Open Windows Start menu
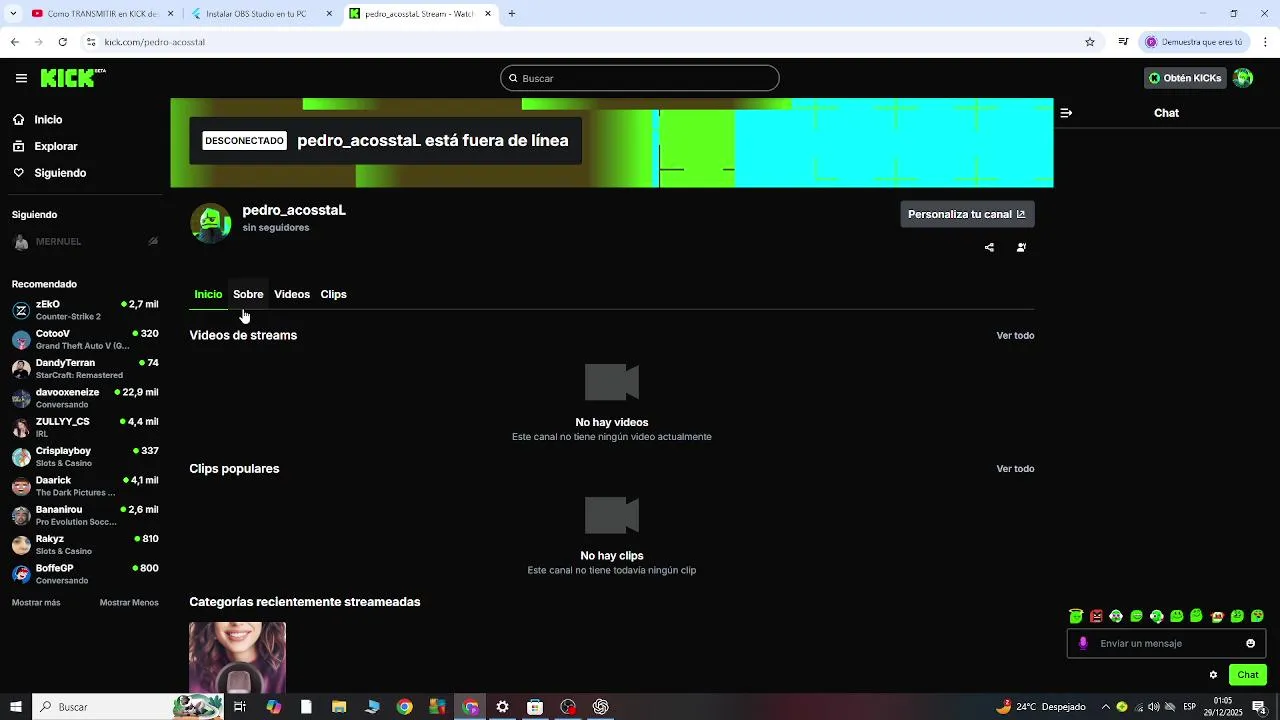 click(x=16, y=707)
